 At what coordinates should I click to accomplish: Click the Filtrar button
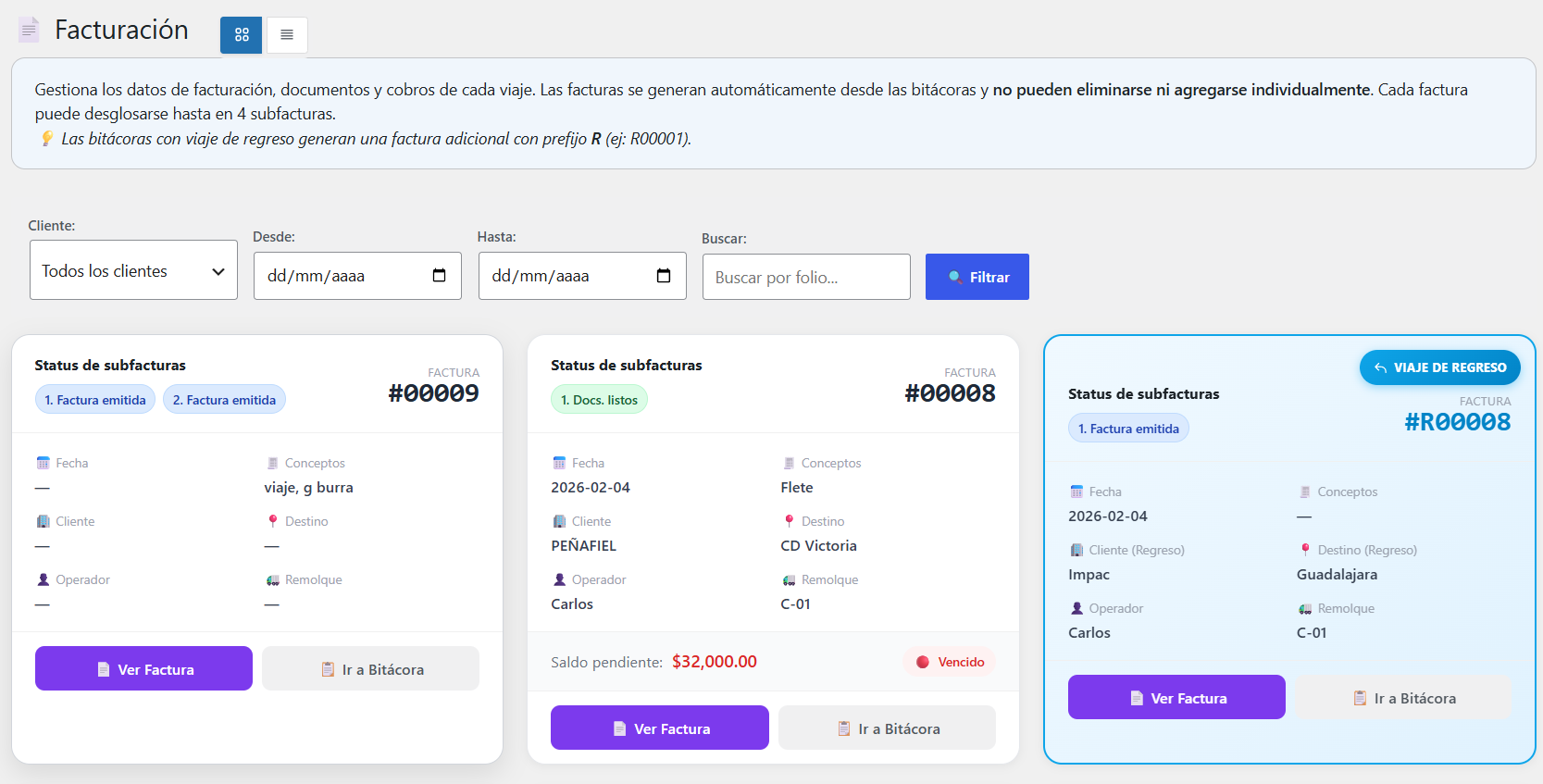pos(977,277)
